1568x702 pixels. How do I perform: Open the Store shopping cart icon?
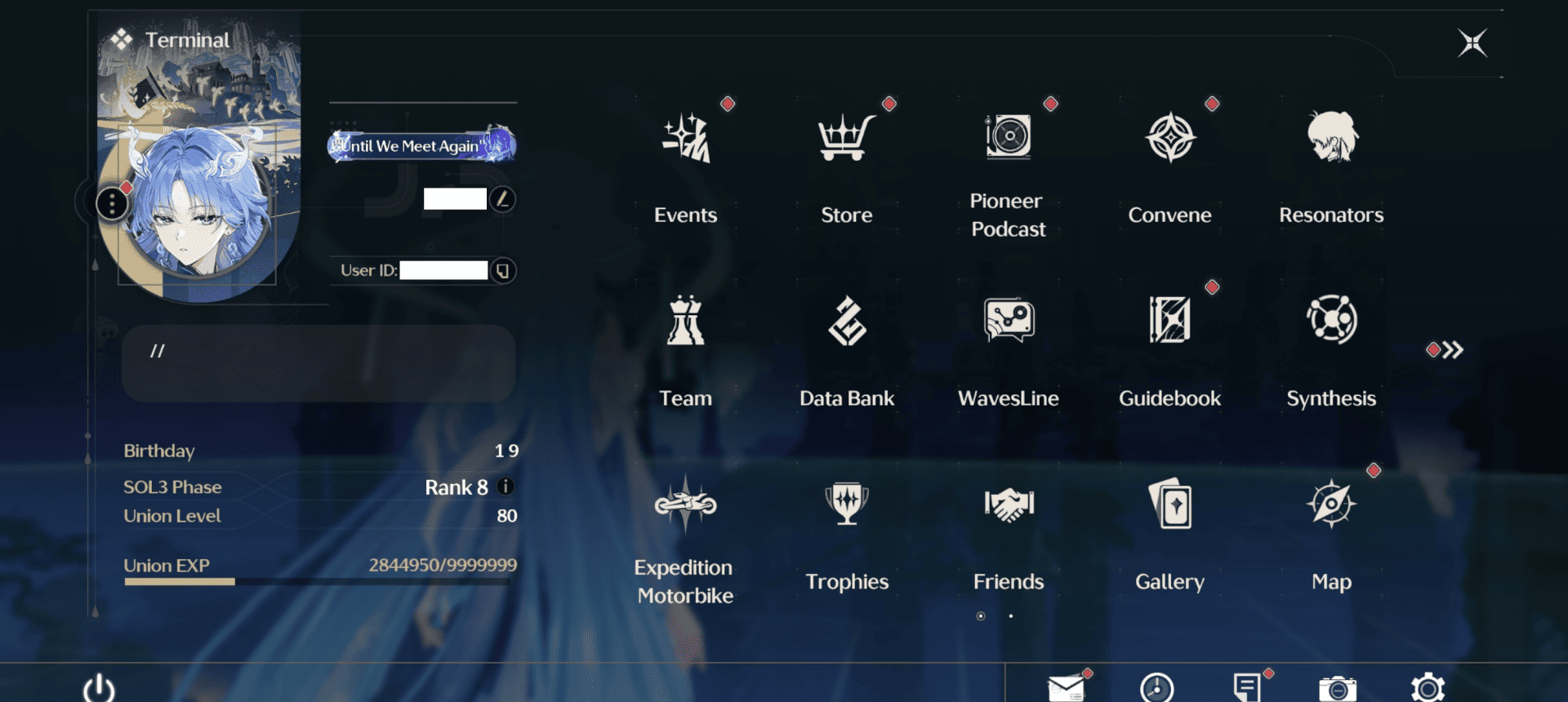coord(847,138)
